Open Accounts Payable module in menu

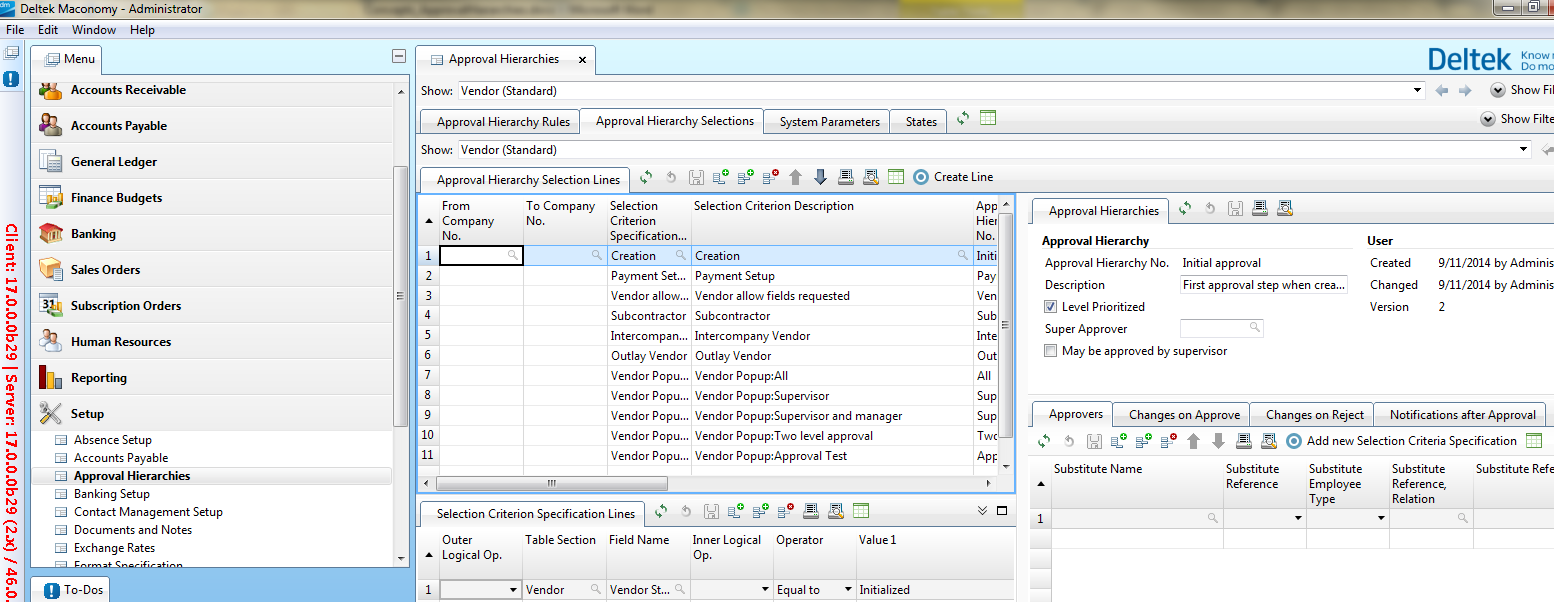[118, 126]
